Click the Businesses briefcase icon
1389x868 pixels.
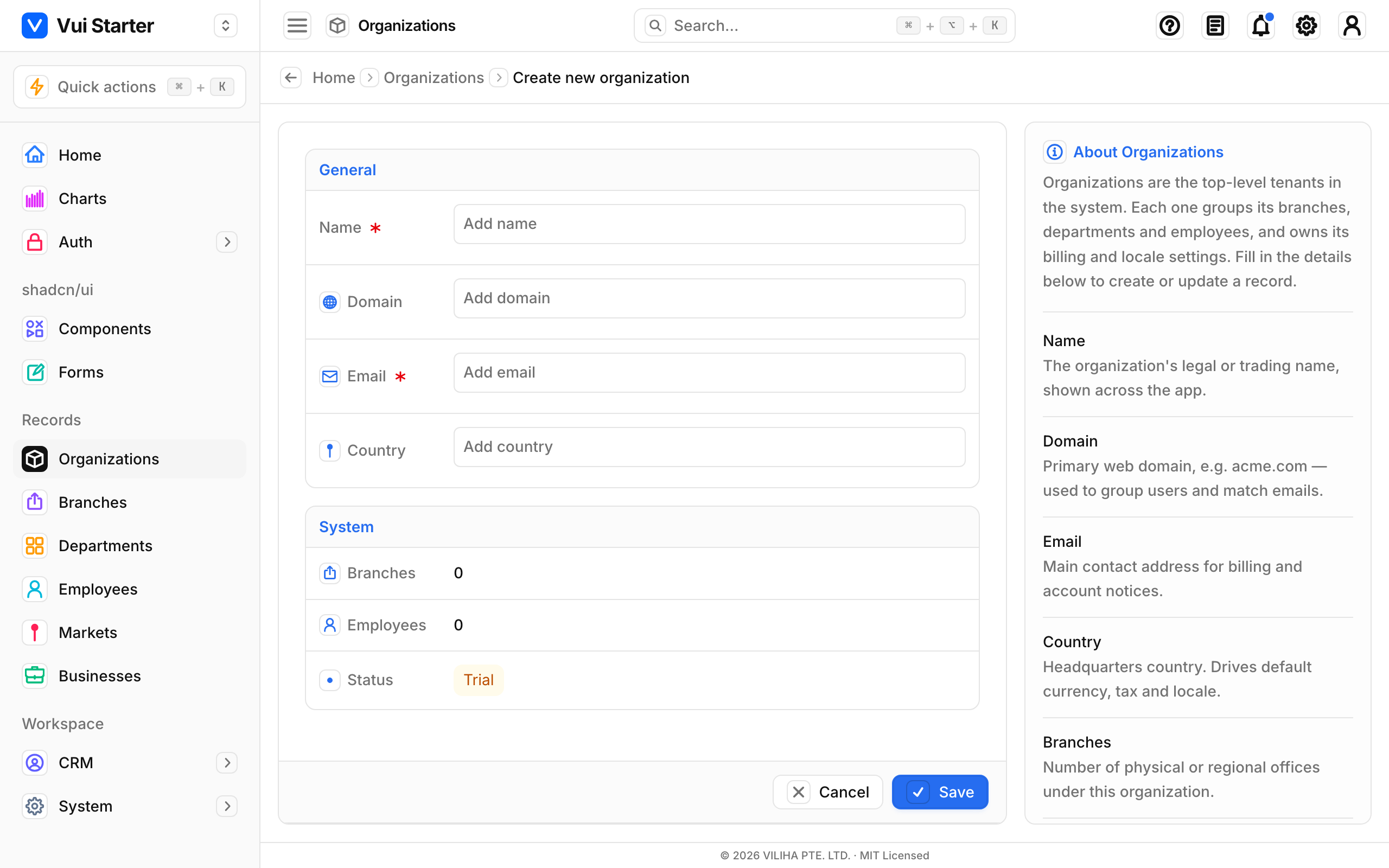[x=34, y=676]
